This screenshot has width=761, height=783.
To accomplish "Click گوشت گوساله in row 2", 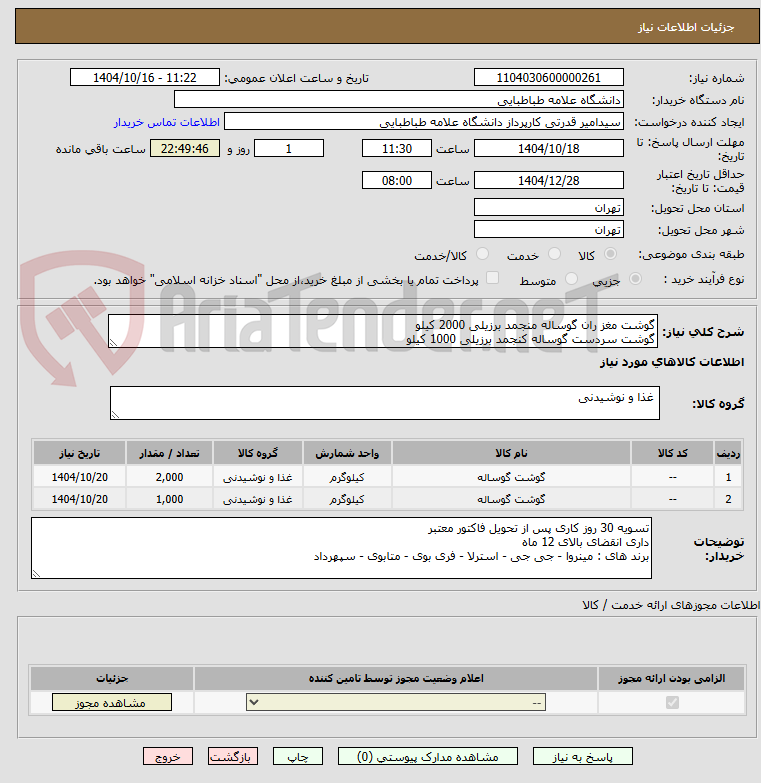I will pos(511,499).
